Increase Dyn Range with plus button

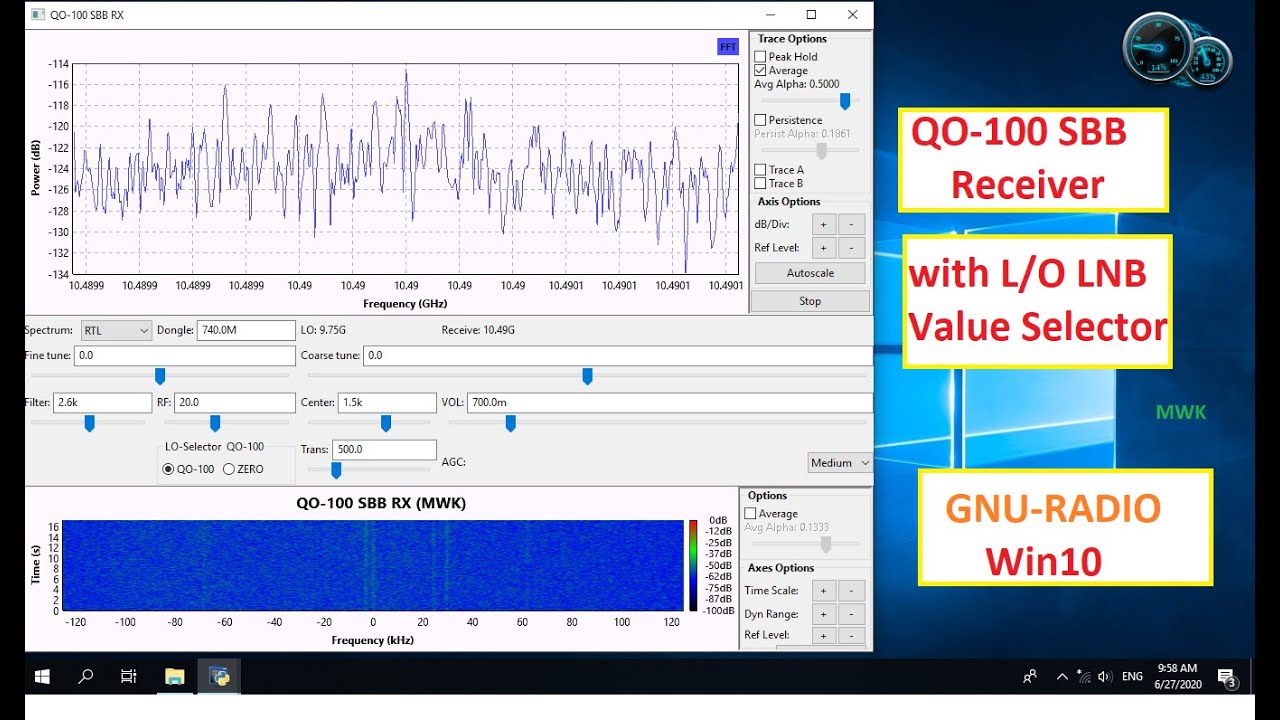click(823, 613)
